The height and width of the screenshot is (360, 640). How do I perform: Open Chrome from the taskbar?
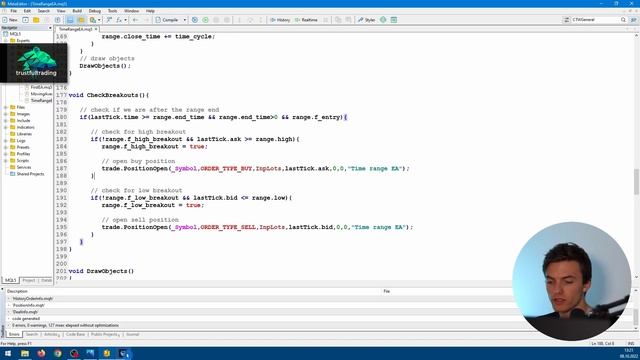tap(58, 353)
